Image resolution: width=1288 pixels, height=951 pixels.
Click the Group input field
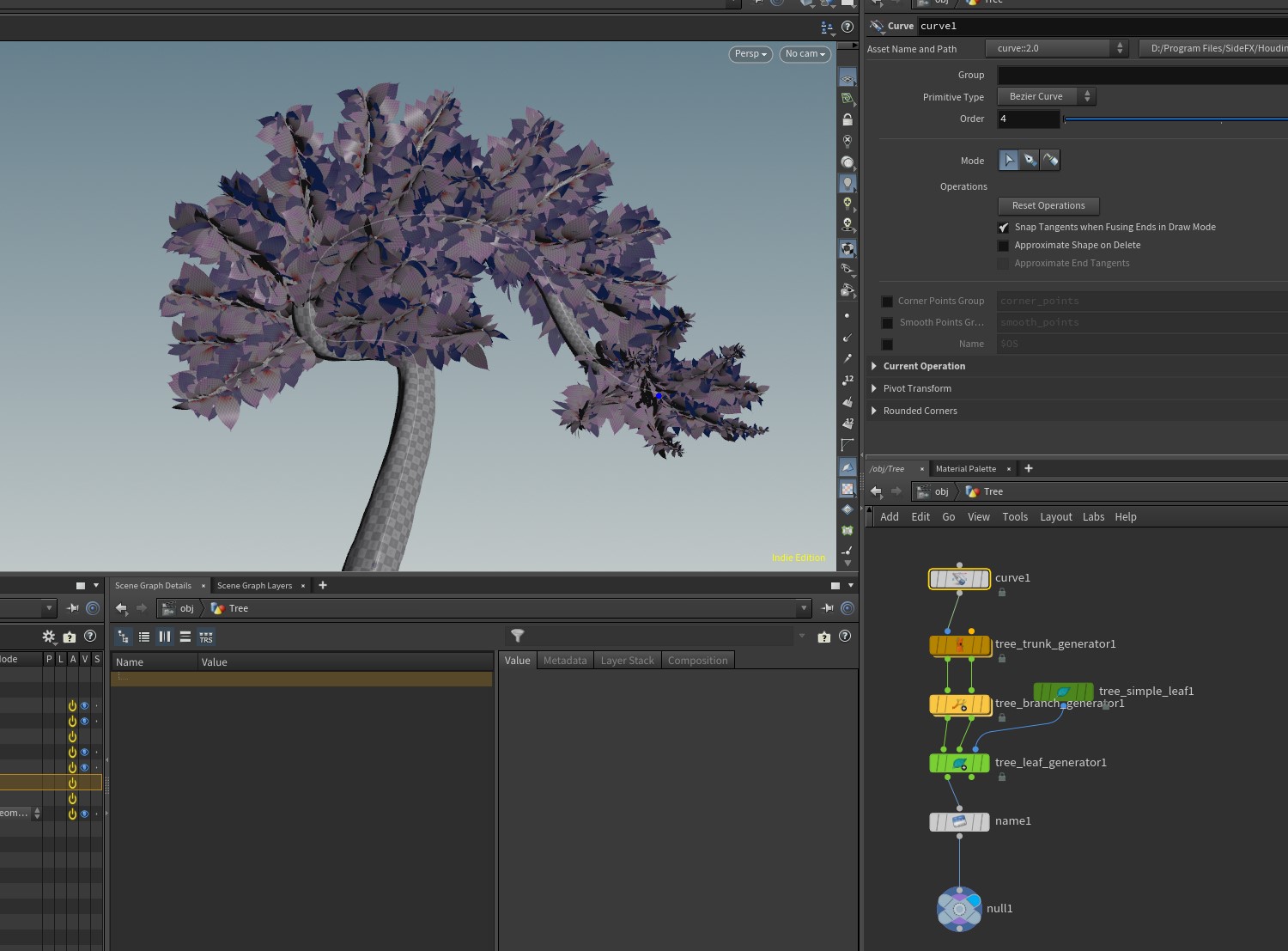point(1142,75)
